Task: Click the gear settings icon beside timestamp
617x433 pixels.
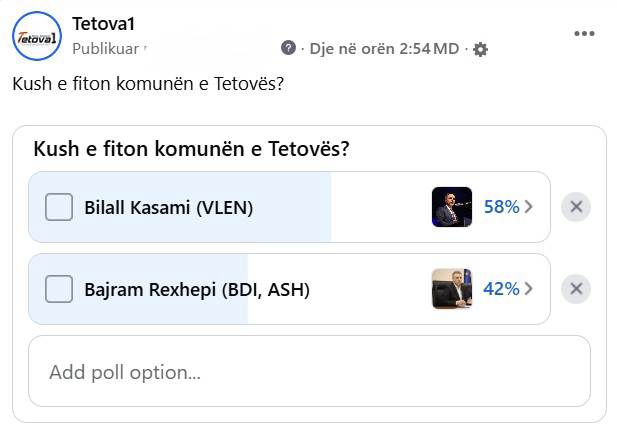Action: [x=480, y=49]
